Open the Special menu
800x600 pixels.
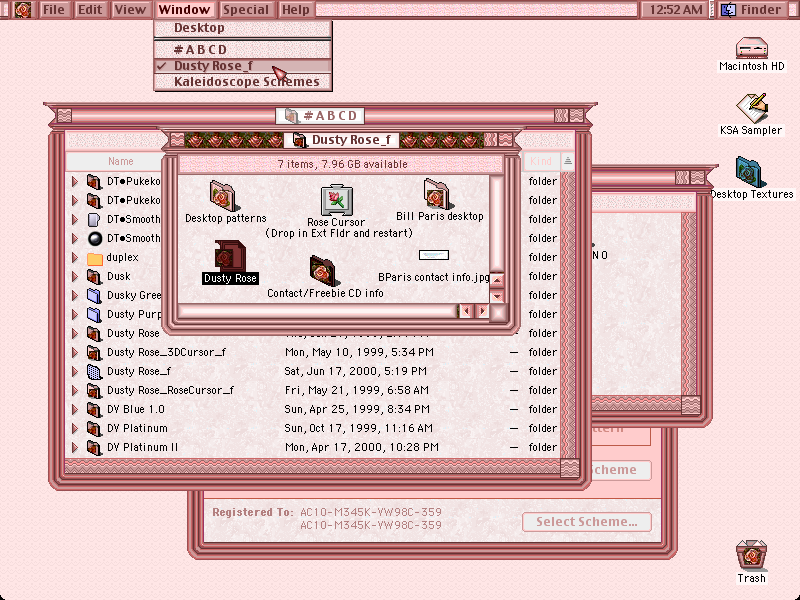point(246,9)
